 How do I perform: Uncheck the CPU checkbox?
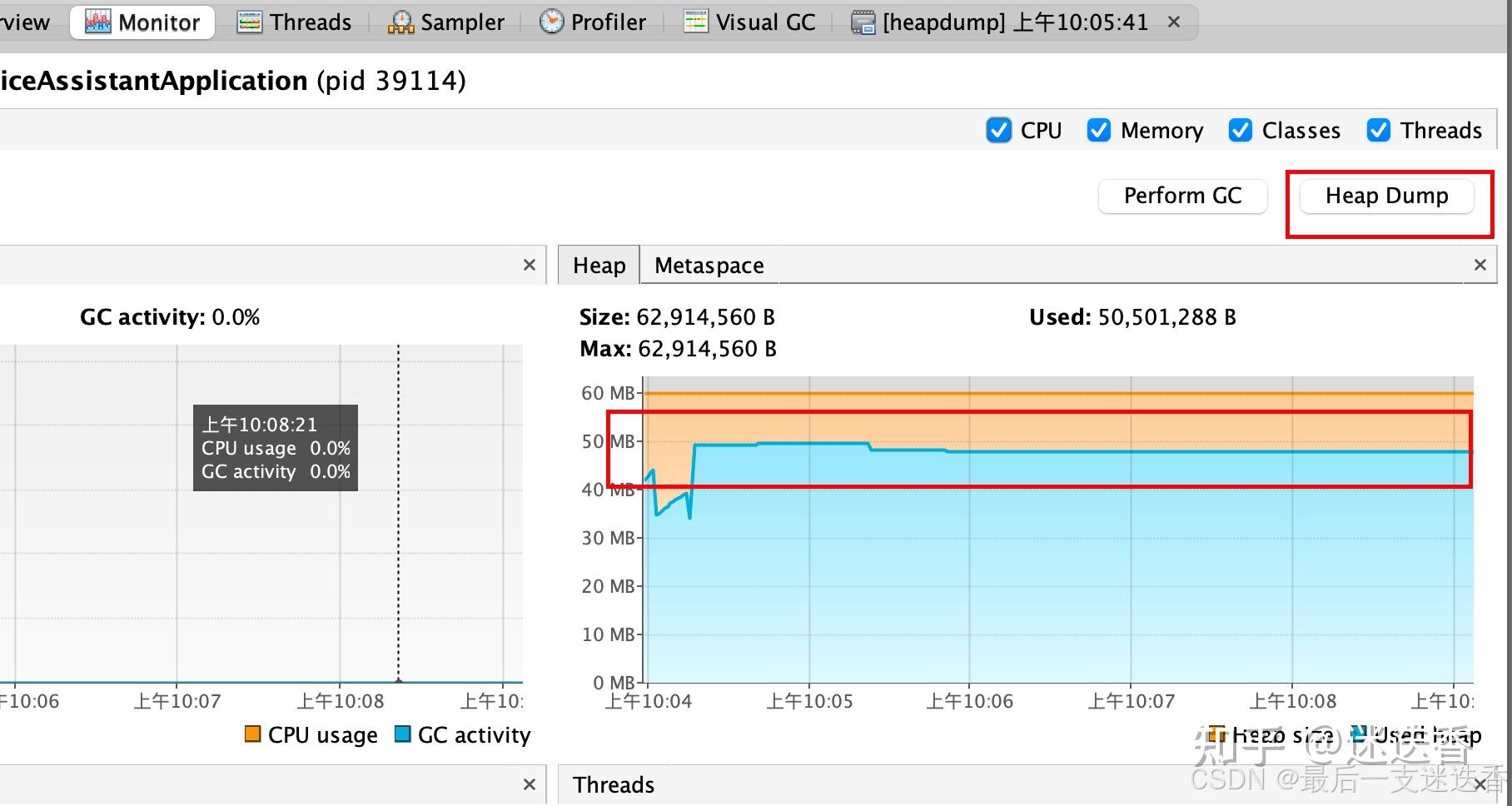tap(998, 130)
